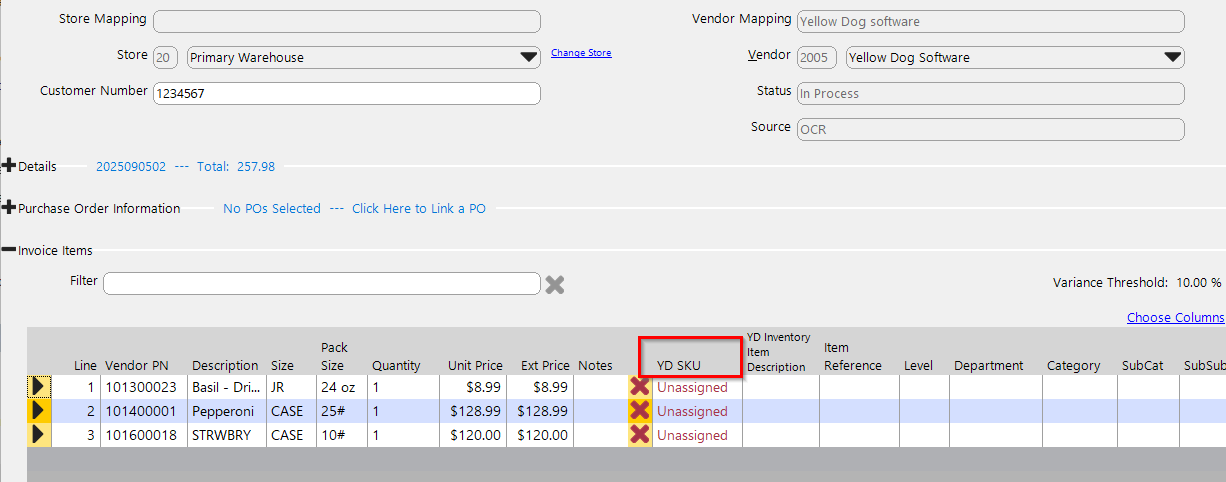
Task: Click the YD SKU column header
Action: pyautogui.click(x=679, y=366)
